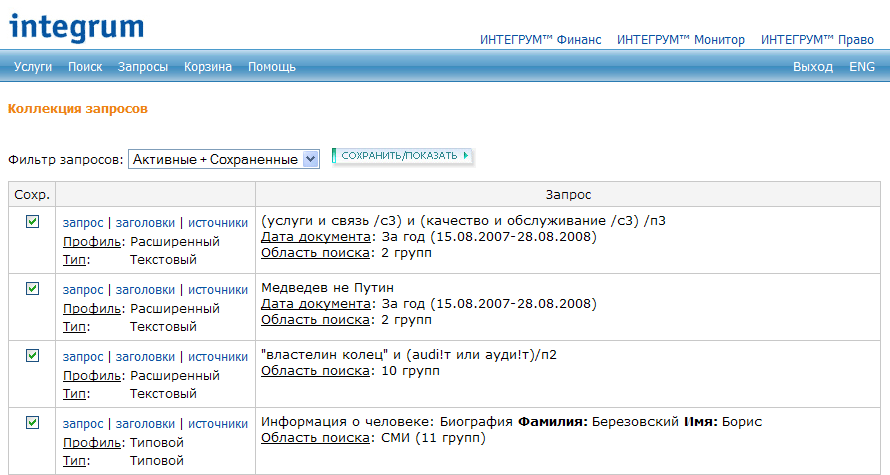
Task: Open the Поиск menu item
Action: 85,67
